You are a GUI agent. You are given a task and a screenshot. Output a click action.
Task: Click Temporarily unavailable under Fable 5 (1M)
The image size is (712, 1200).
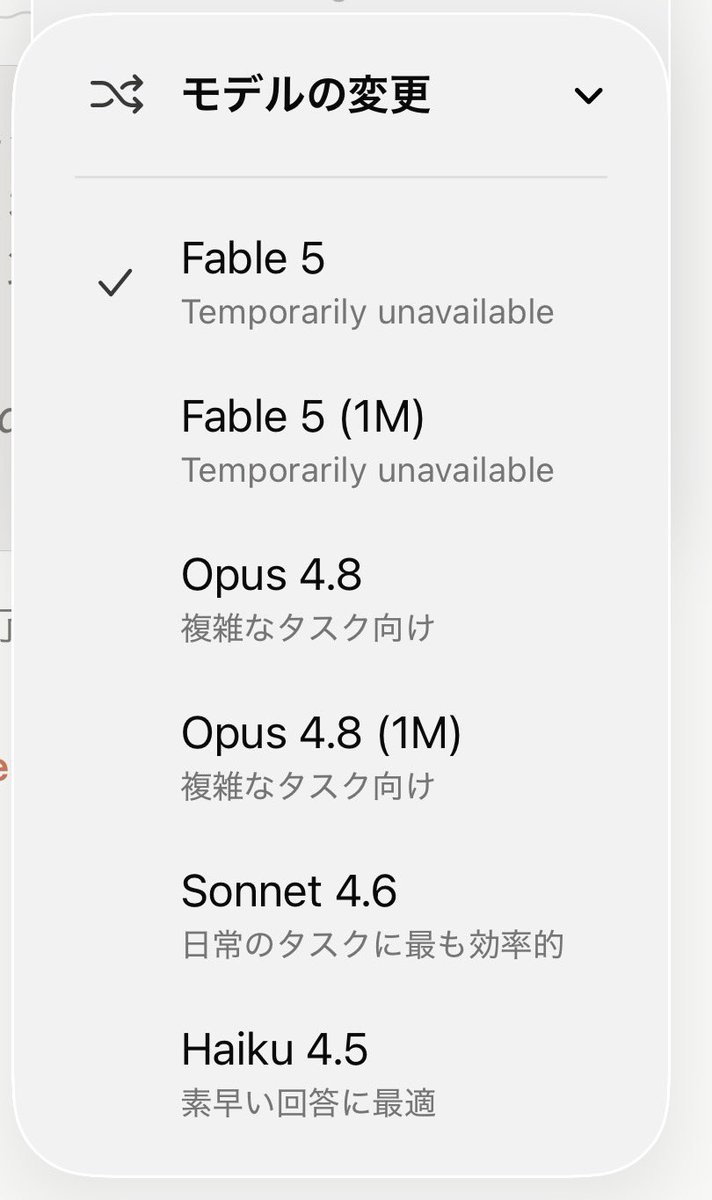tap(367, 470)
